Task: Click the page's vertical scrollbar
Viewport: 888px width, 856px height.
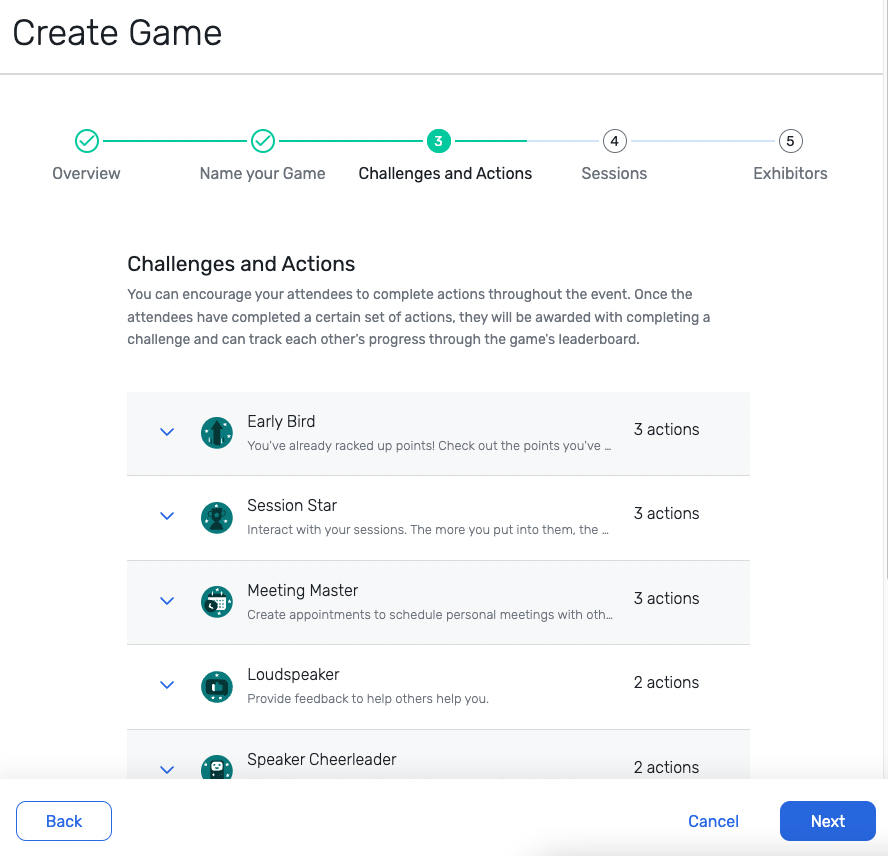Action: (x=884, y=300)
